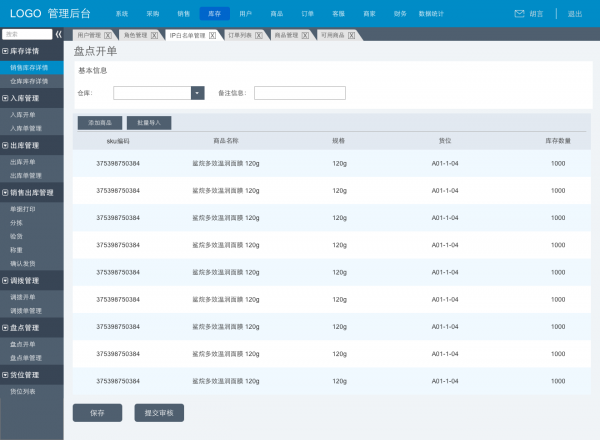This screenshot has height=440, width=600.
Task: Click the 添加商品 button
Action: (99, 122)
